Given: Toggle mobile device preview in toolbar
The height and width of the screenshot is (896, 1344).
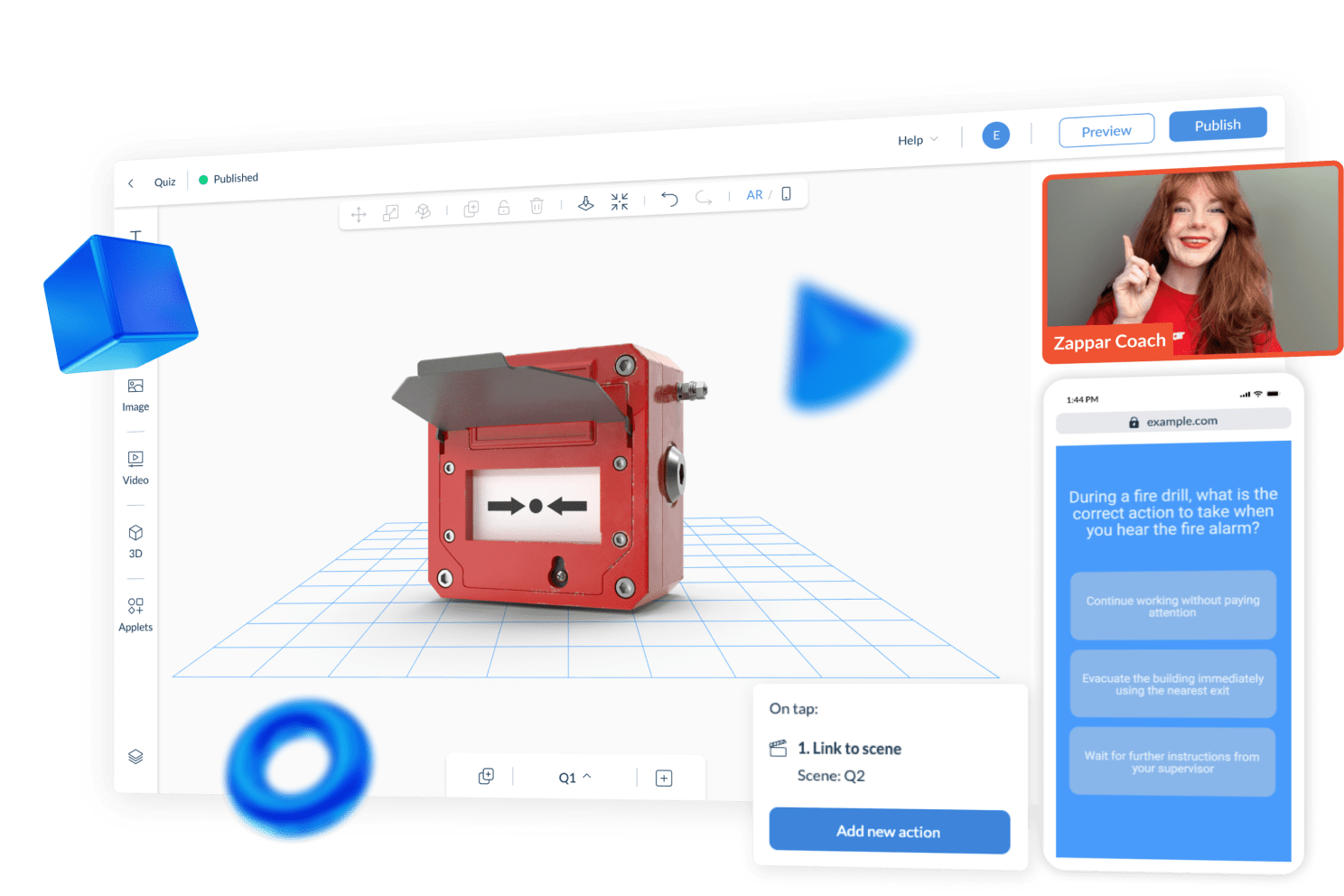Looking at the screenshot, I should coord(787,193).
